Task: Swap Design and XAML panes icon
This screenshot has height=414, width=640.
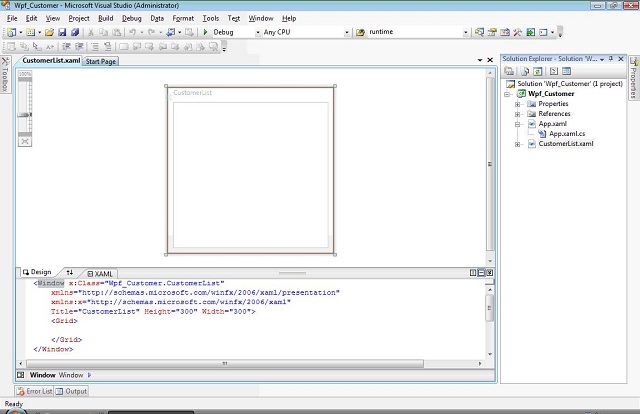Action: point(70,272)
